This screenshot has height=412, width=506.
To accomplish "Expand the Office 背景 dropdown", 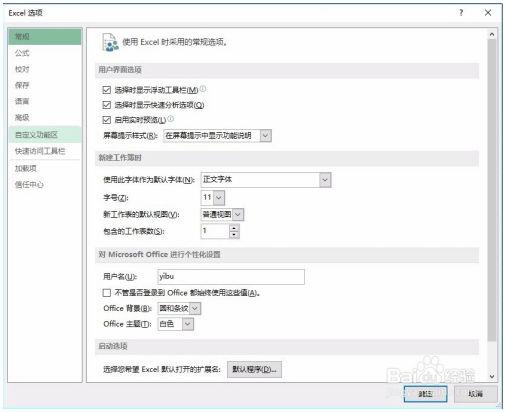I will pyautogui.click(x=179, y=308).
